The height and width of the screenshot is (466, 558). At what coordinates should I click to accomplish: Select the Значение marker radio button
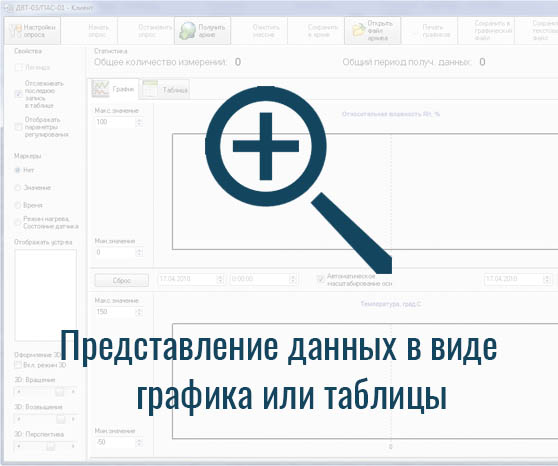pos(17,188)
